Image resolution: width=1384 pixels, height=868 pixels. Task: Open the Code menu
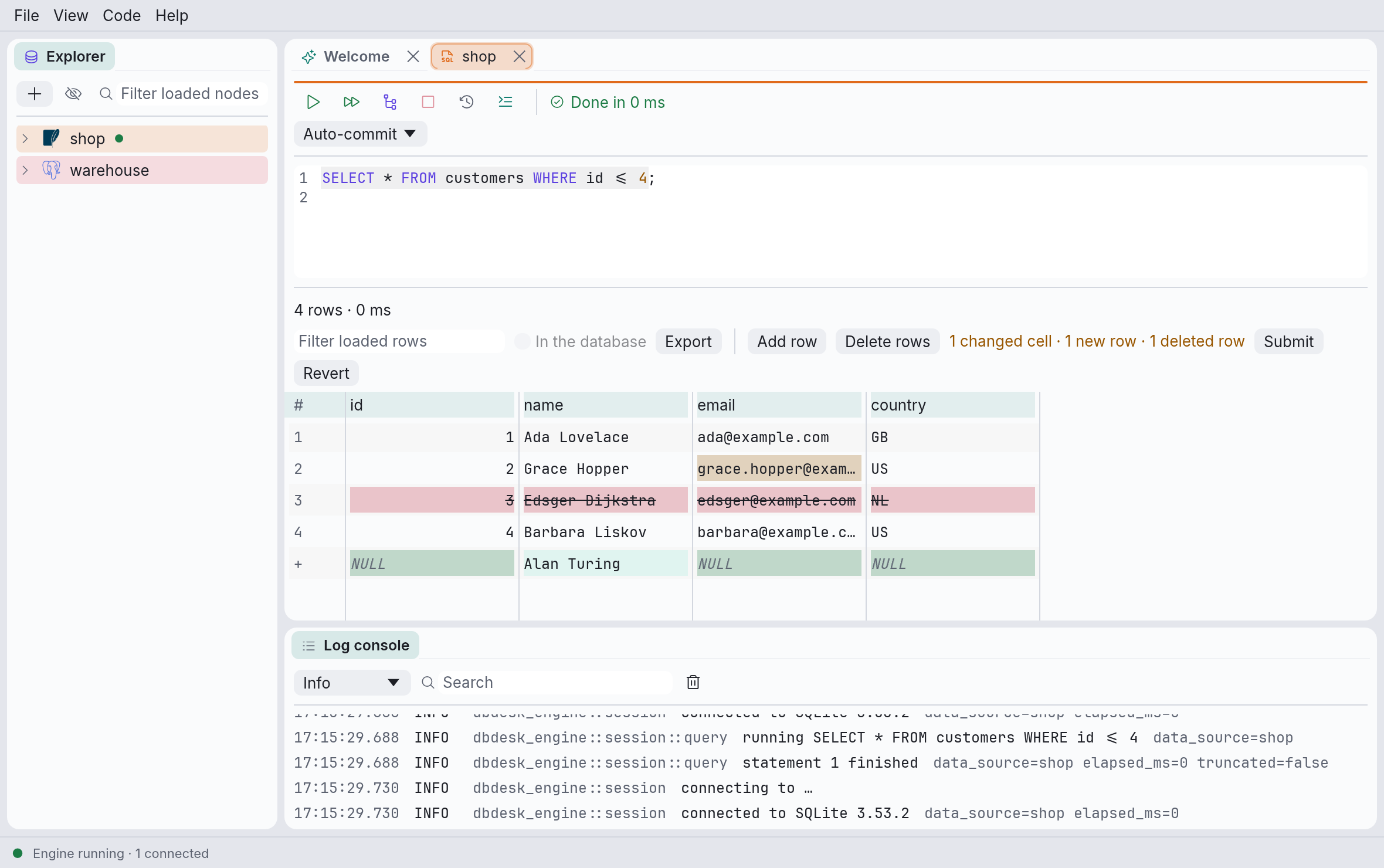point(121,15)
